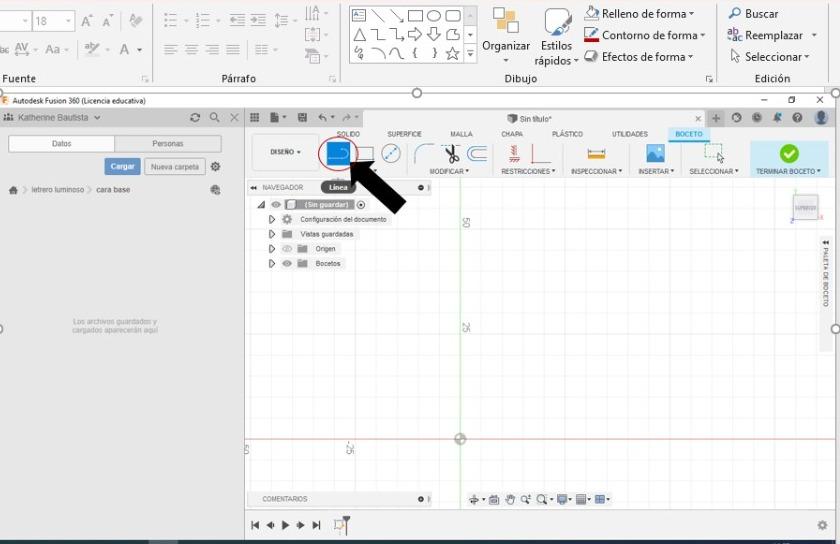Switch to the SUPERFICIE tab
The width and height of the screenshot is (840, 544).
point(404,134)
